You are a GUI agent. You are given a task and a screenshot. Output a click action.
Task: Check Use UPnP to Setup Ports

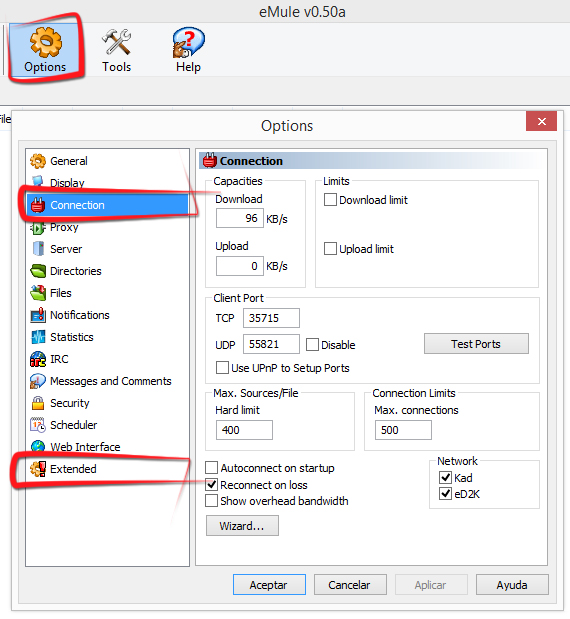click(222, 368)
